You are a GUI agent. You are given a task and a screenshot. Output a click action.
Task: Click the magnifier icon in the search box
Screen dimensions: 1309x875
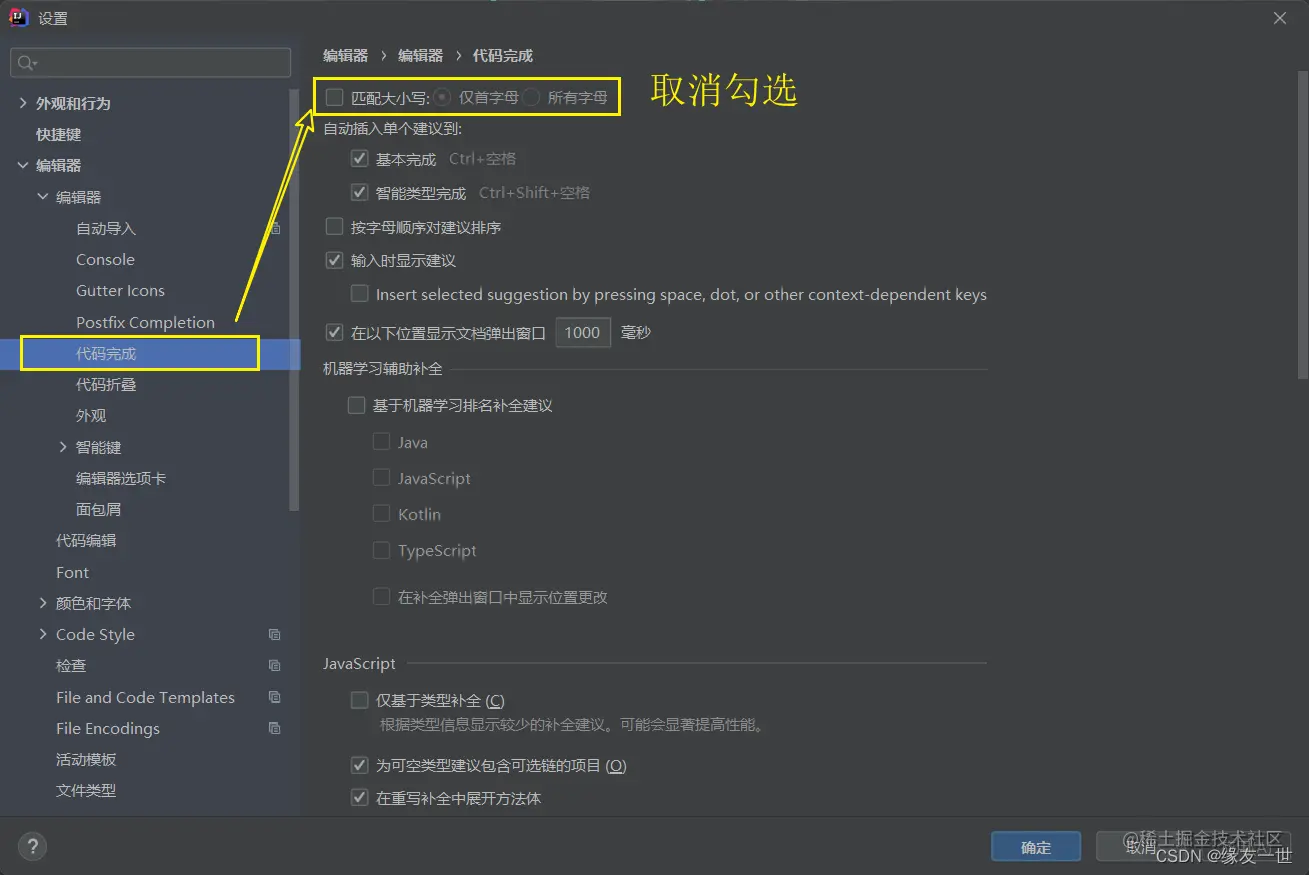(25, 62)
